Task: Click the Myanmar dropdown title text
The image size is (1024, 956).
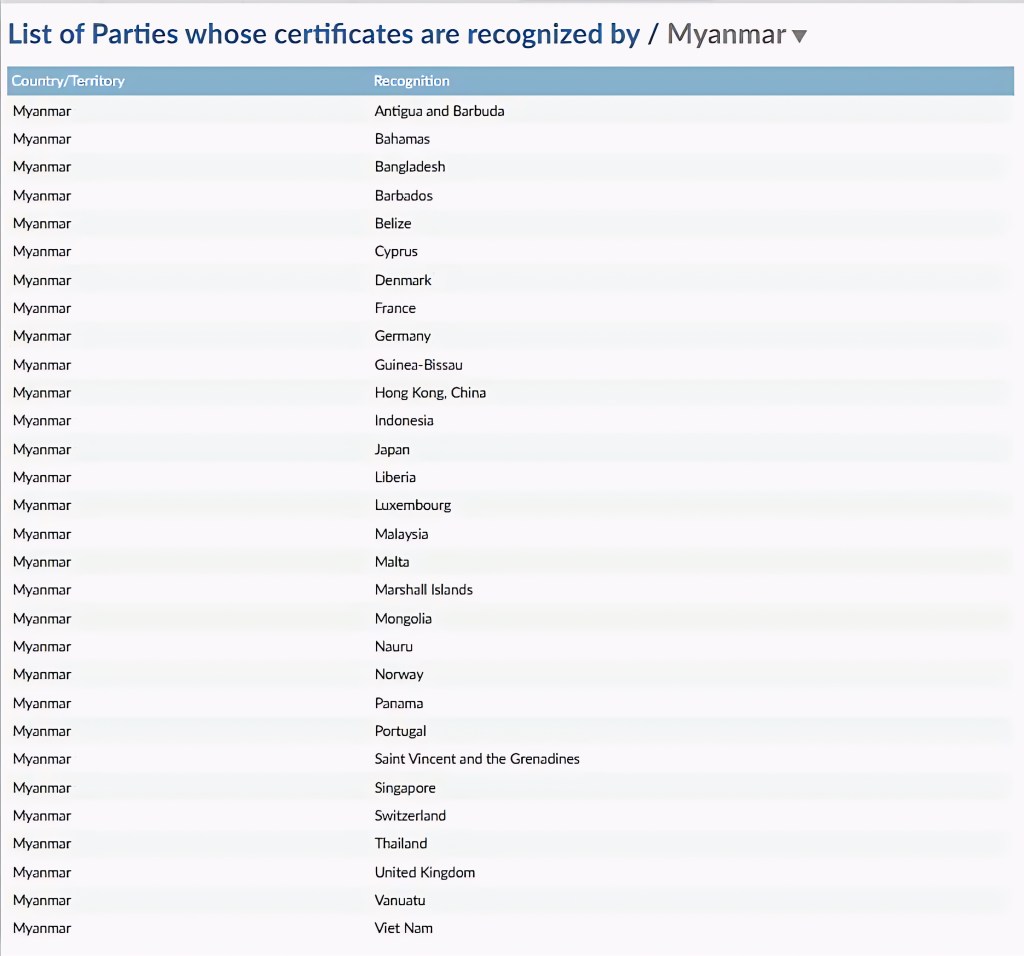Action: click(726, 35)
